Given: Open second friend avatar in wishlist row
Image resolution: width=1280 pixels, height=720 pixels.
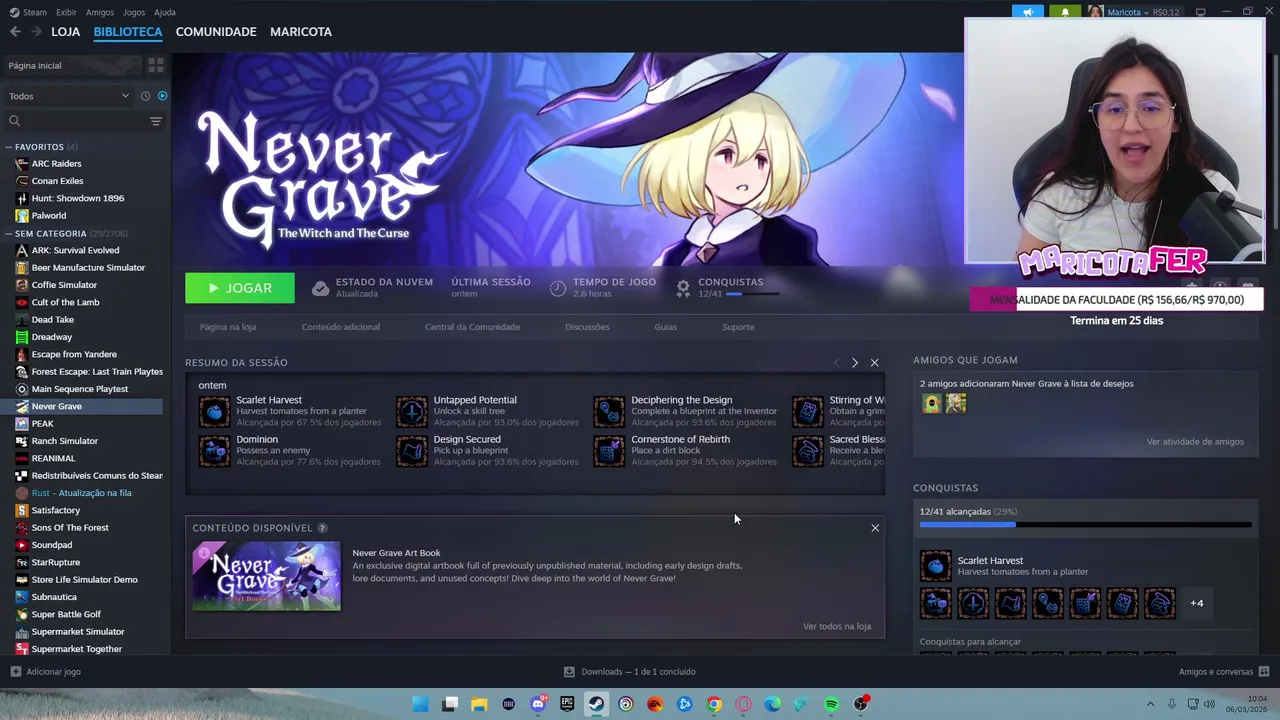Looking at the screenshot, I should pos(956,403).
